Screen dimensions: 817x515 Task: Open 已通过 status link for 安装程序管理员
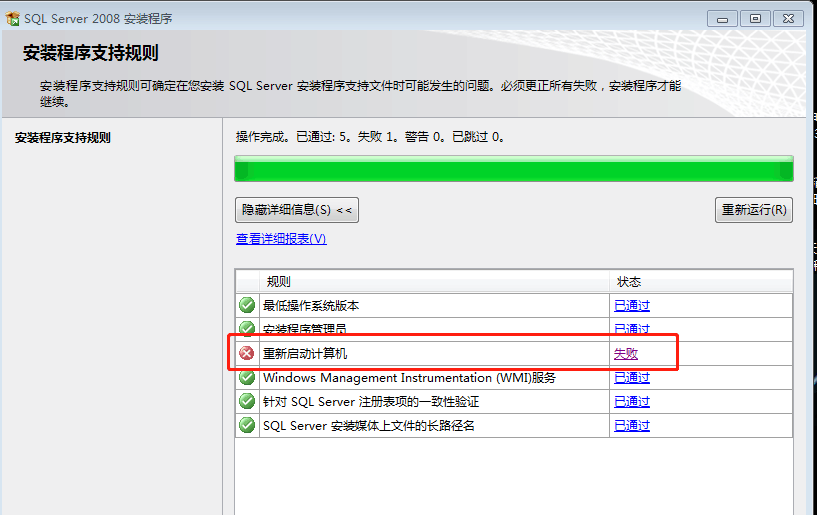632,329
